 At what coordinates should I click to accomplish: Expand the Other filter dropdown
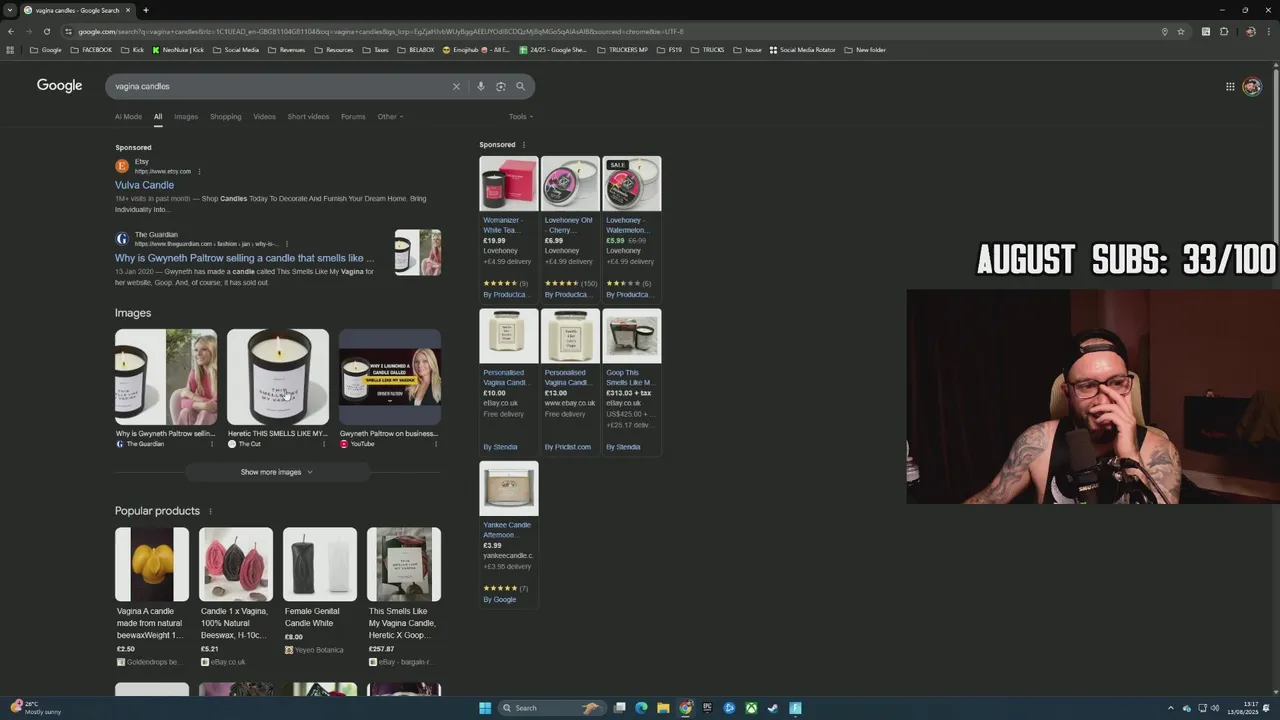coord(390,116)
